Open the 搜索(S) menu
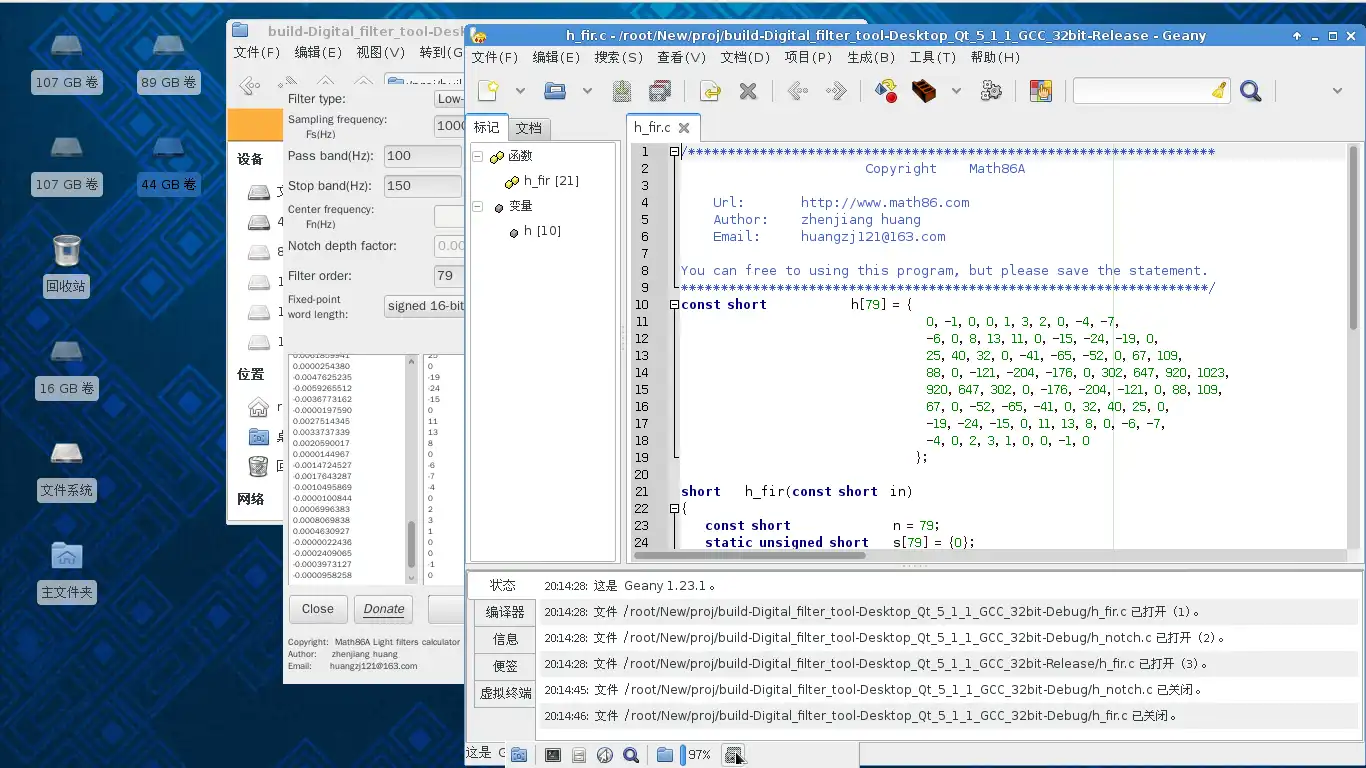This screenshot has height=768, width=1366. tap(618, 57)
